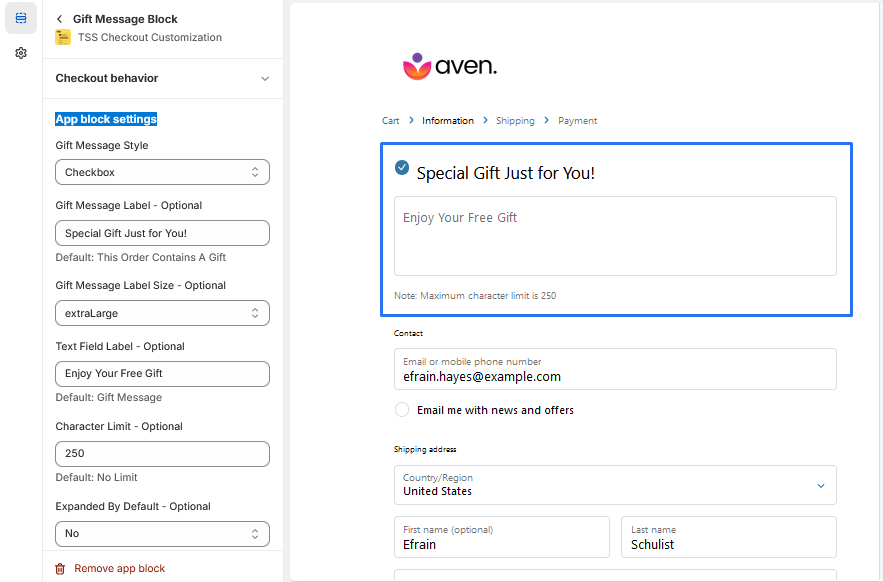Click the aven logo

coord(449,67)
